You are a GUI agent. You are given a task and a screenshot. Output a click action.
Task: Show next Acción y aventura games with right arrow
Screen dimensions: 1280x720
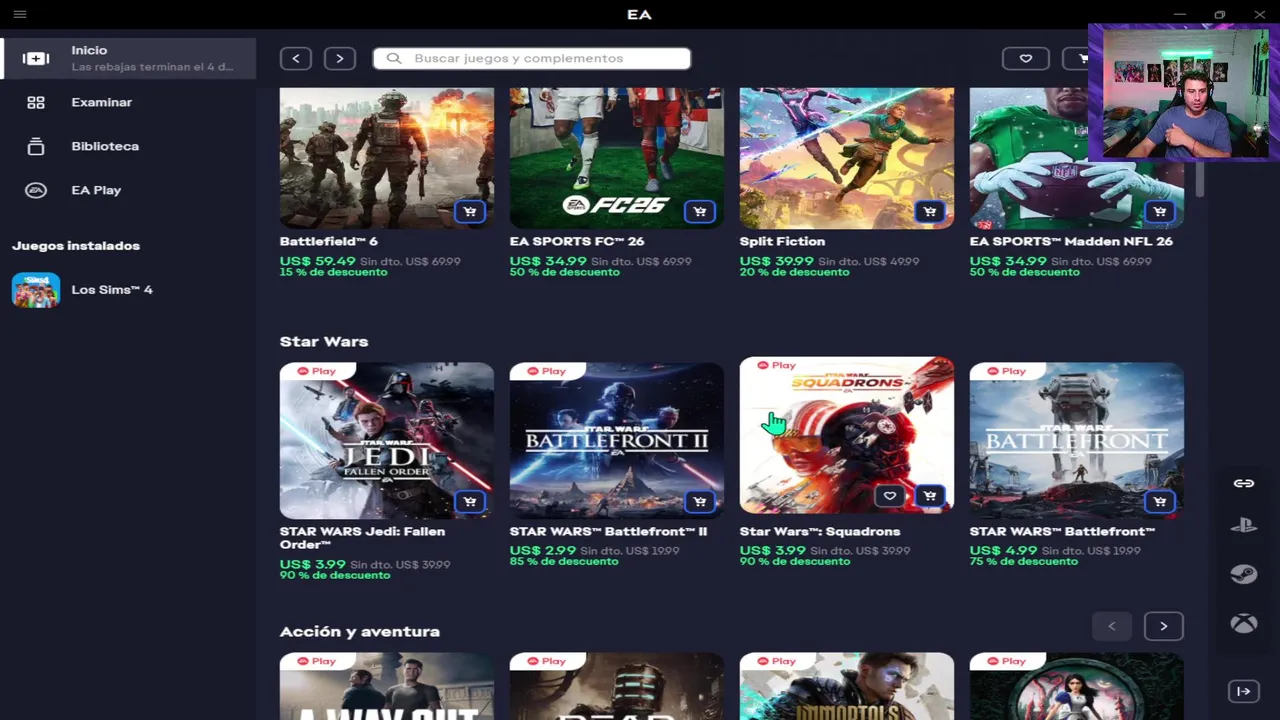click(x=1163, y=626)
